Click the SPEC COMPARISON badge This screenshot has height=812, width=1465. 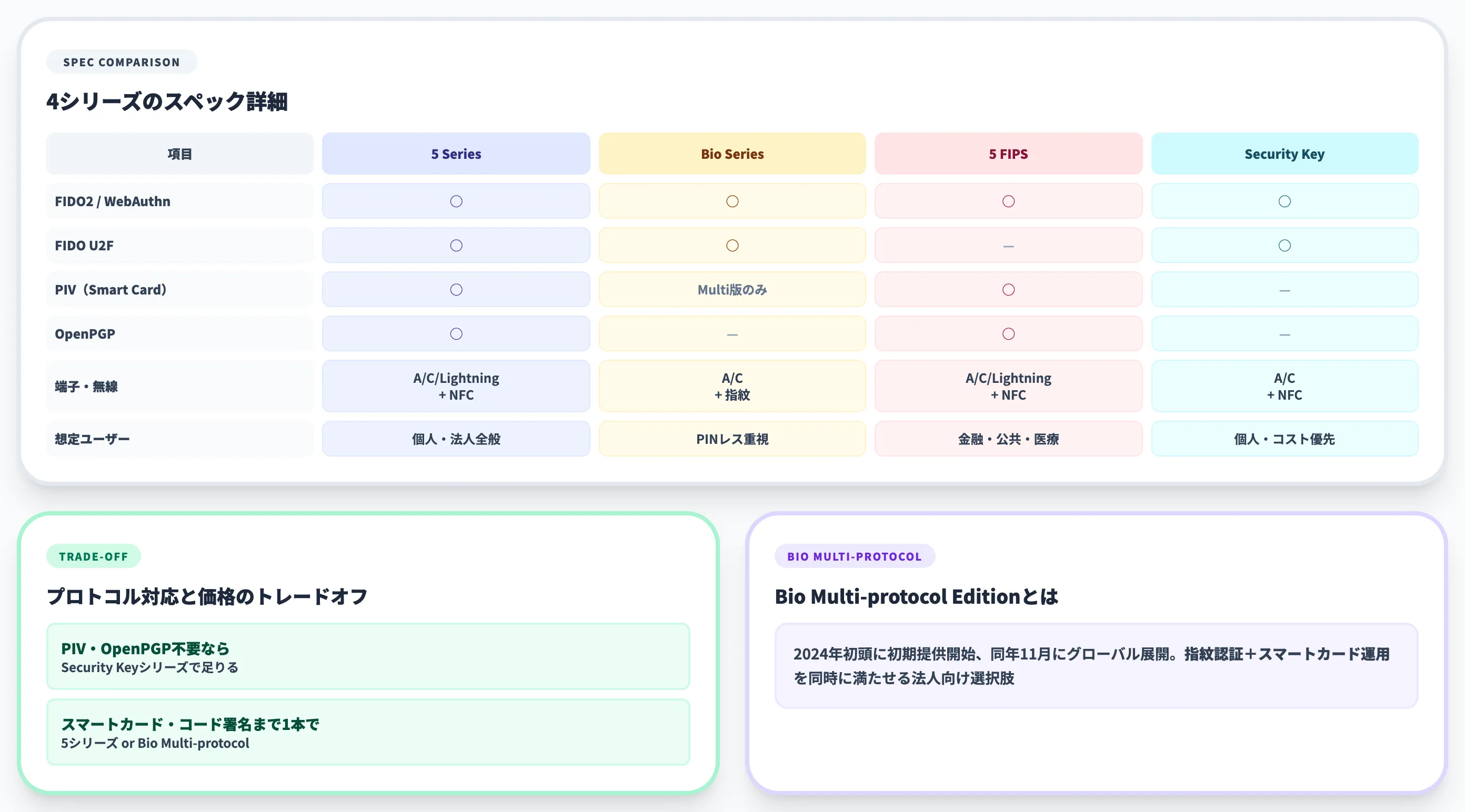(122, 62)
